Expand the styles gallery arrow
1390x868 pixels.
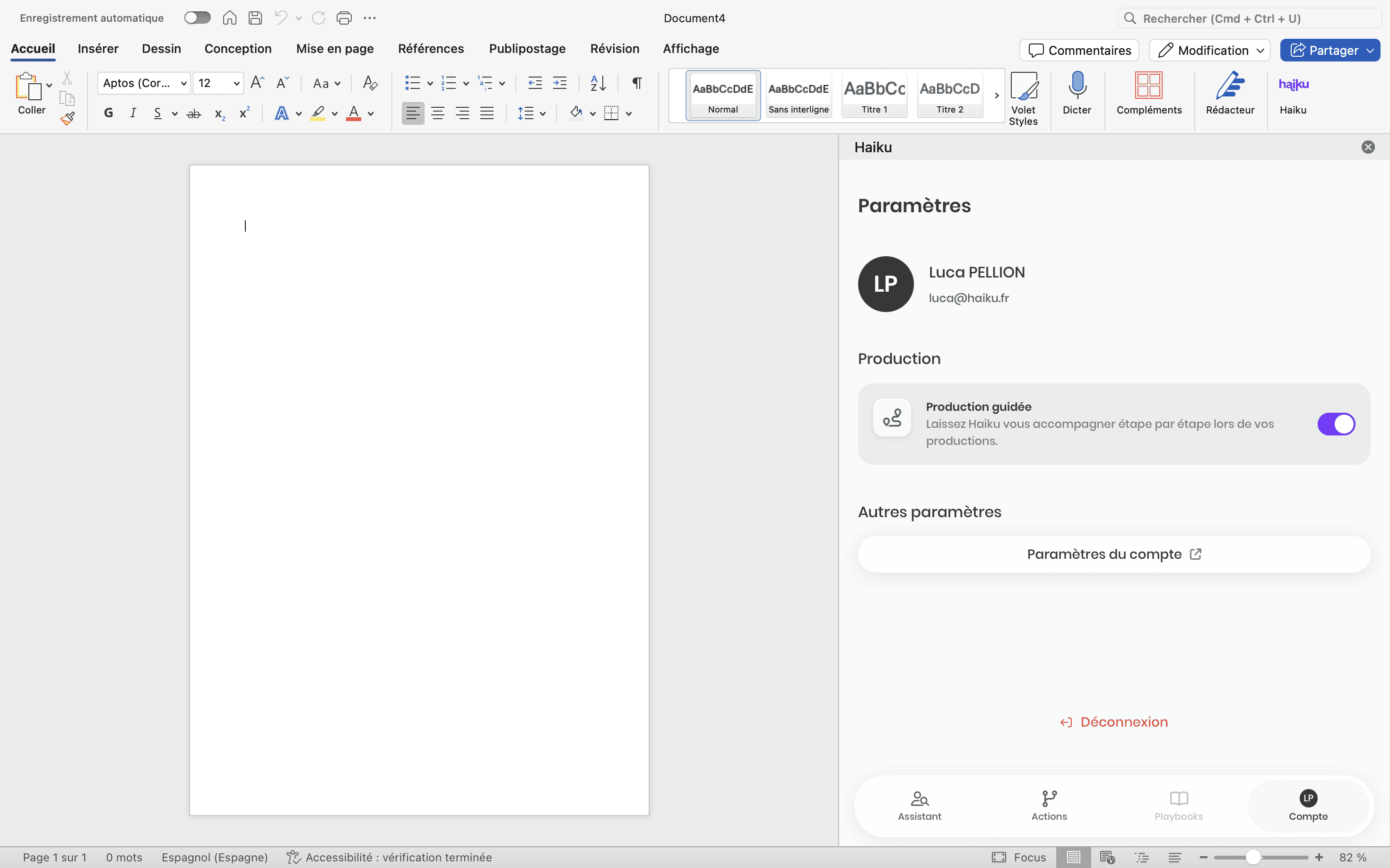click(997, 95)
